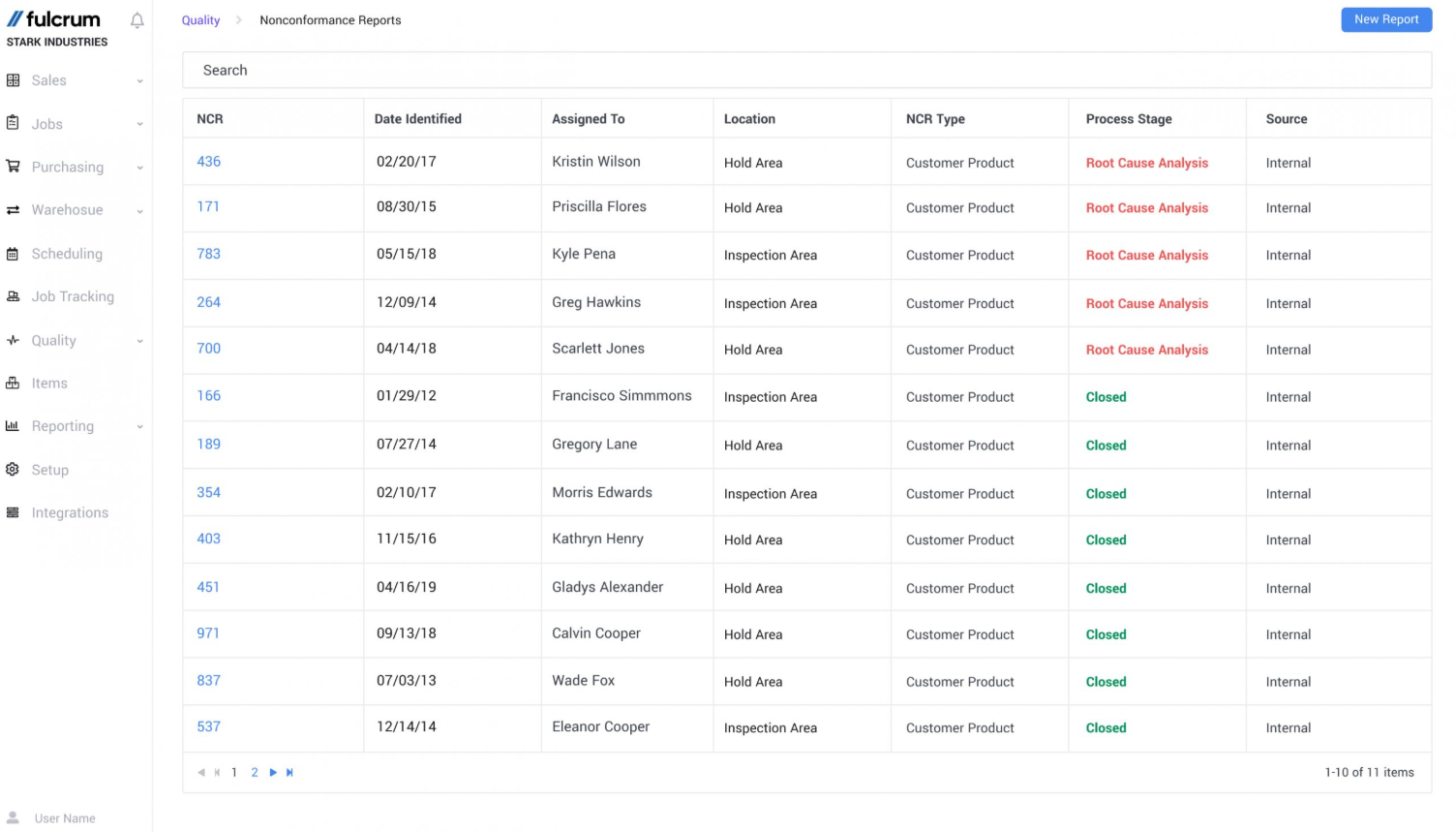1456x832 pixels.
Task: Open the Items menu item
Action: (x=49, y=384)
